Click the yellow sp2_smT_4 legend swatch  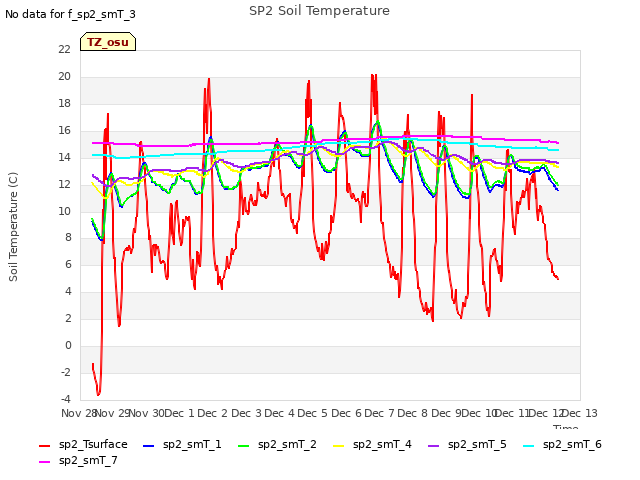(338, 446)
